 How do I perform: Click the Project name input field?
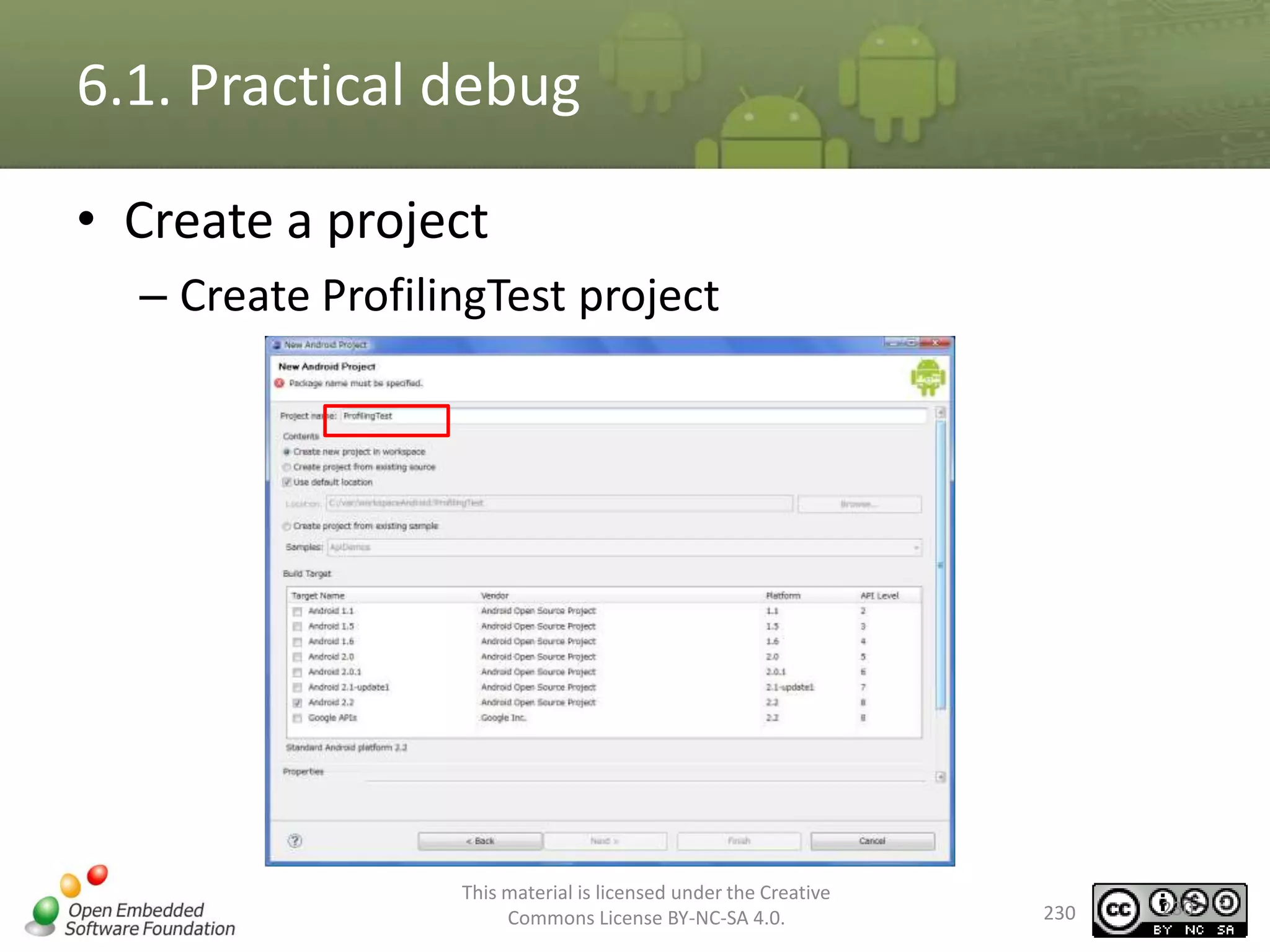click(x=633, y=416)
